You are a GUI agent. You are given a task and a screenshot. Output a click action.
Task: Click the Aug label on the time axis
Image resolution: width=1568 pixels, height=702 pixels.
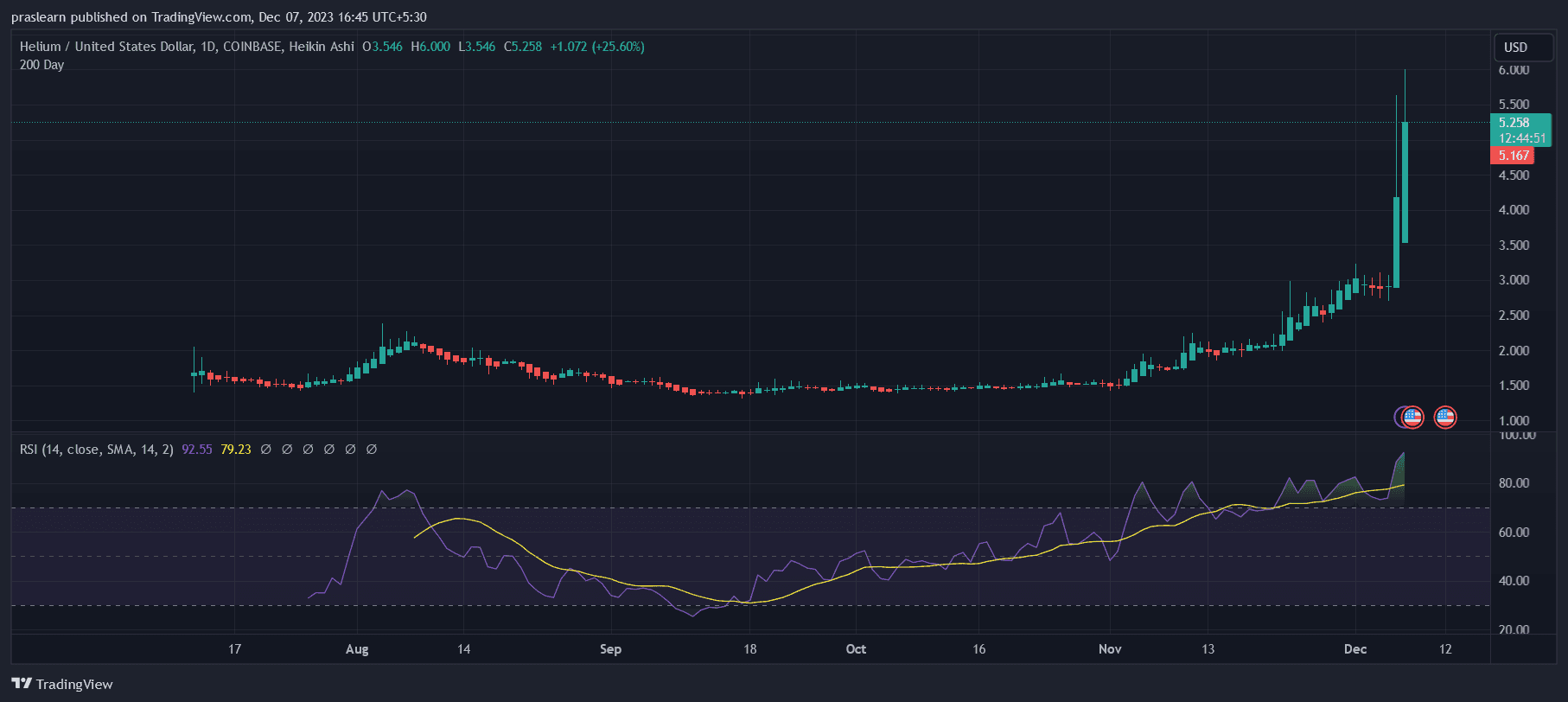tap(357, 649)
